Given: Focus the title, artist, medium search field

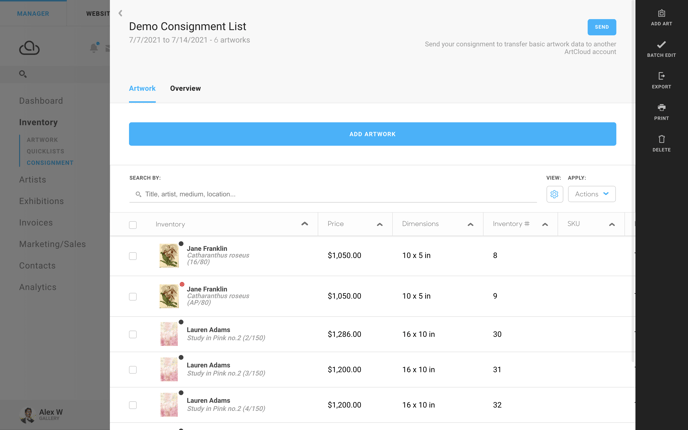Looking at the screenshot, I should 333,194.
